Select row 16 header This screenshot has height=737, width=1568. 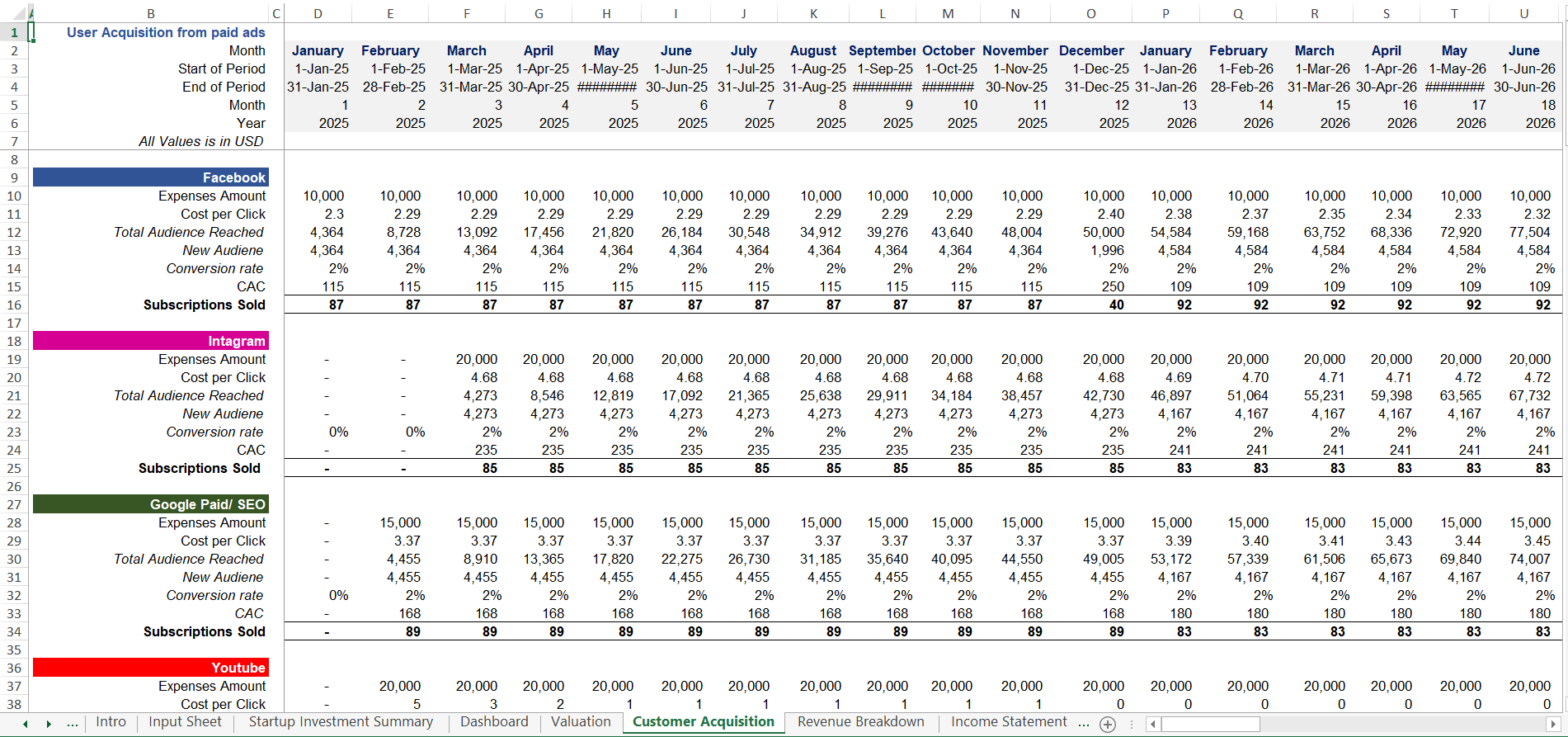pyautogui.click(x=14, y=305)
